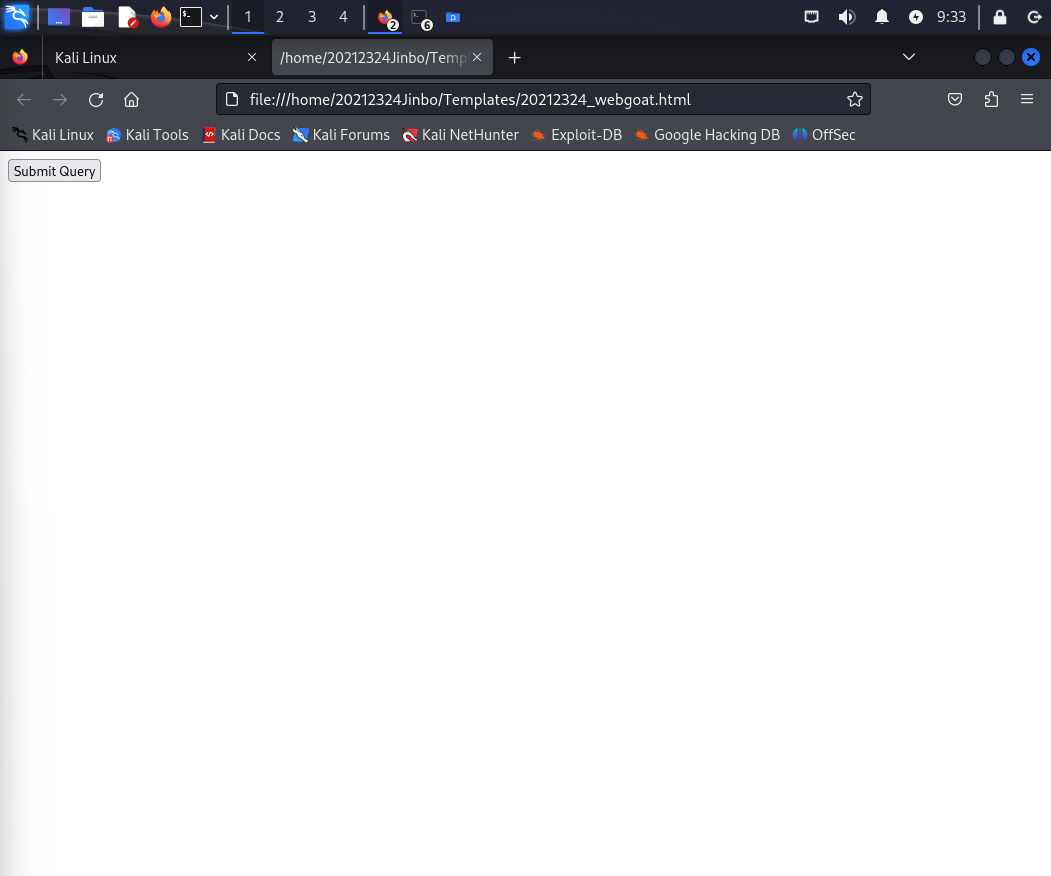This screenshot has height=876, width=1051.
Task: Switch to workspace 3
Action: tap(312, 17)
